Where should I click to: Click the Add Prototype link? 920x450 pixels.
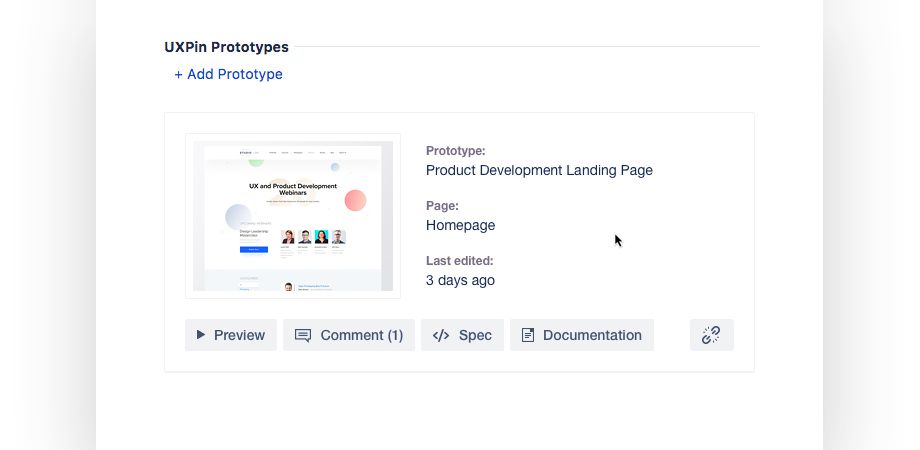(x=228, y=74)
